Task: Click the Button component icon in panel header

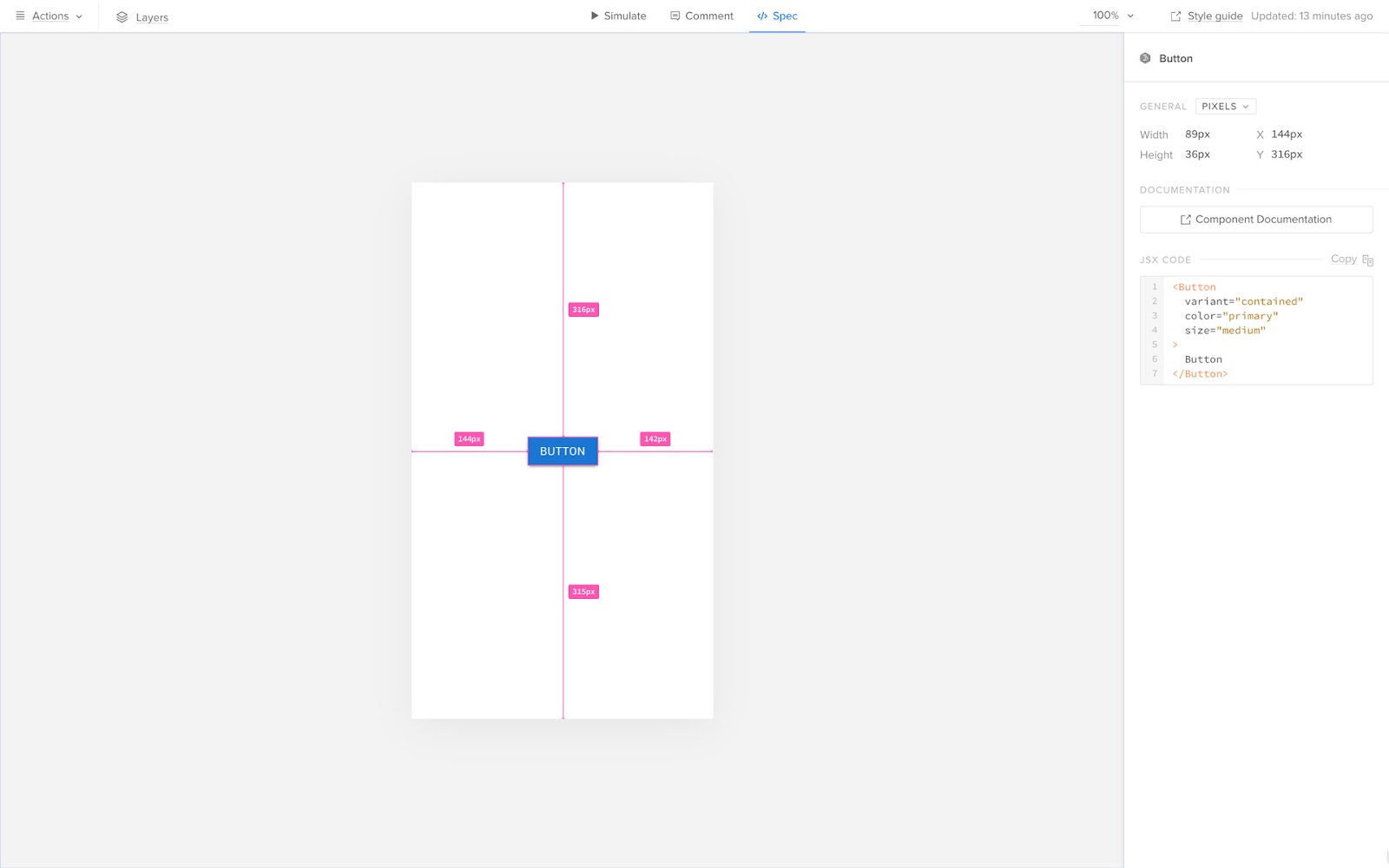Action: [x=1145, y=58]
